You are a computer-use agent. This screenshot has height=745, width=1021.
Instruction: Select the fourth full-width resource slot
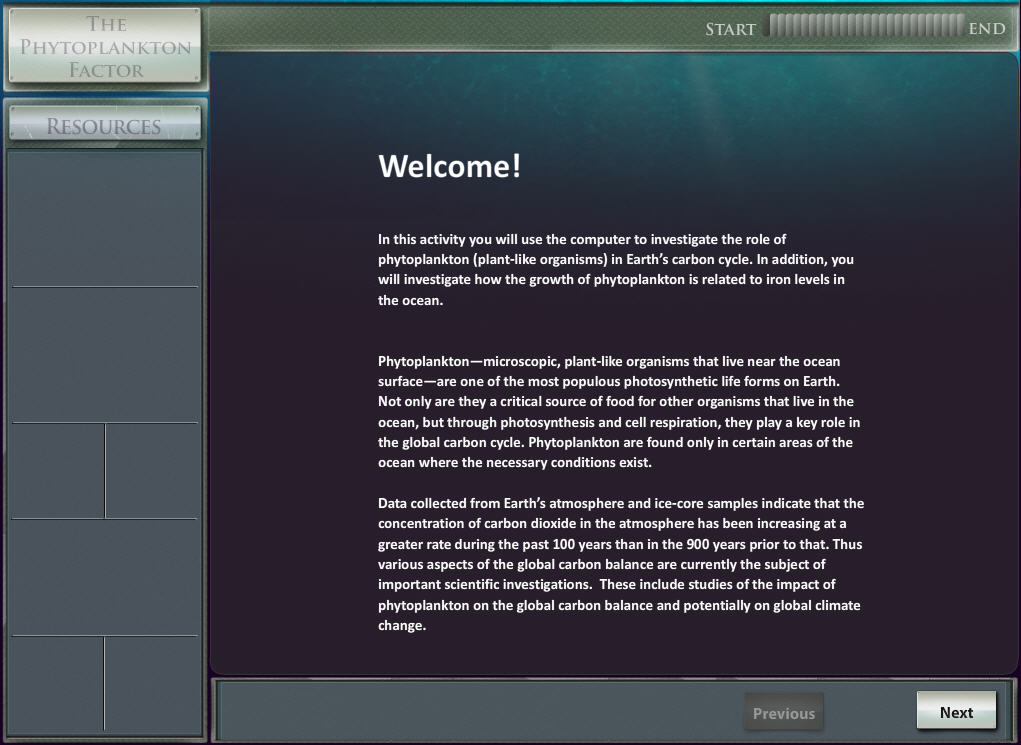[104, 575]
